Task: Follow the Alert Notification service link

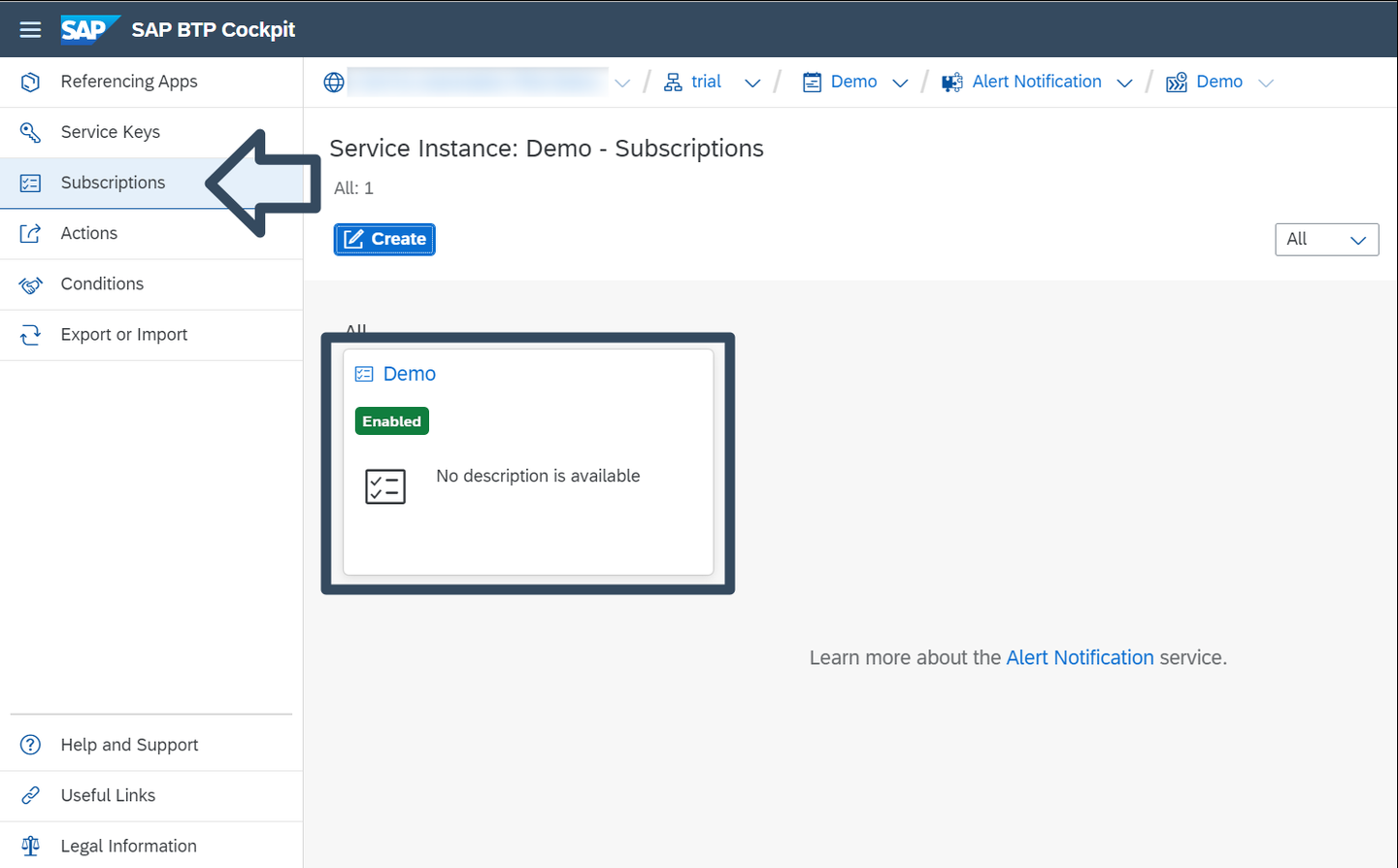Action: click(x=1080, y=657)
